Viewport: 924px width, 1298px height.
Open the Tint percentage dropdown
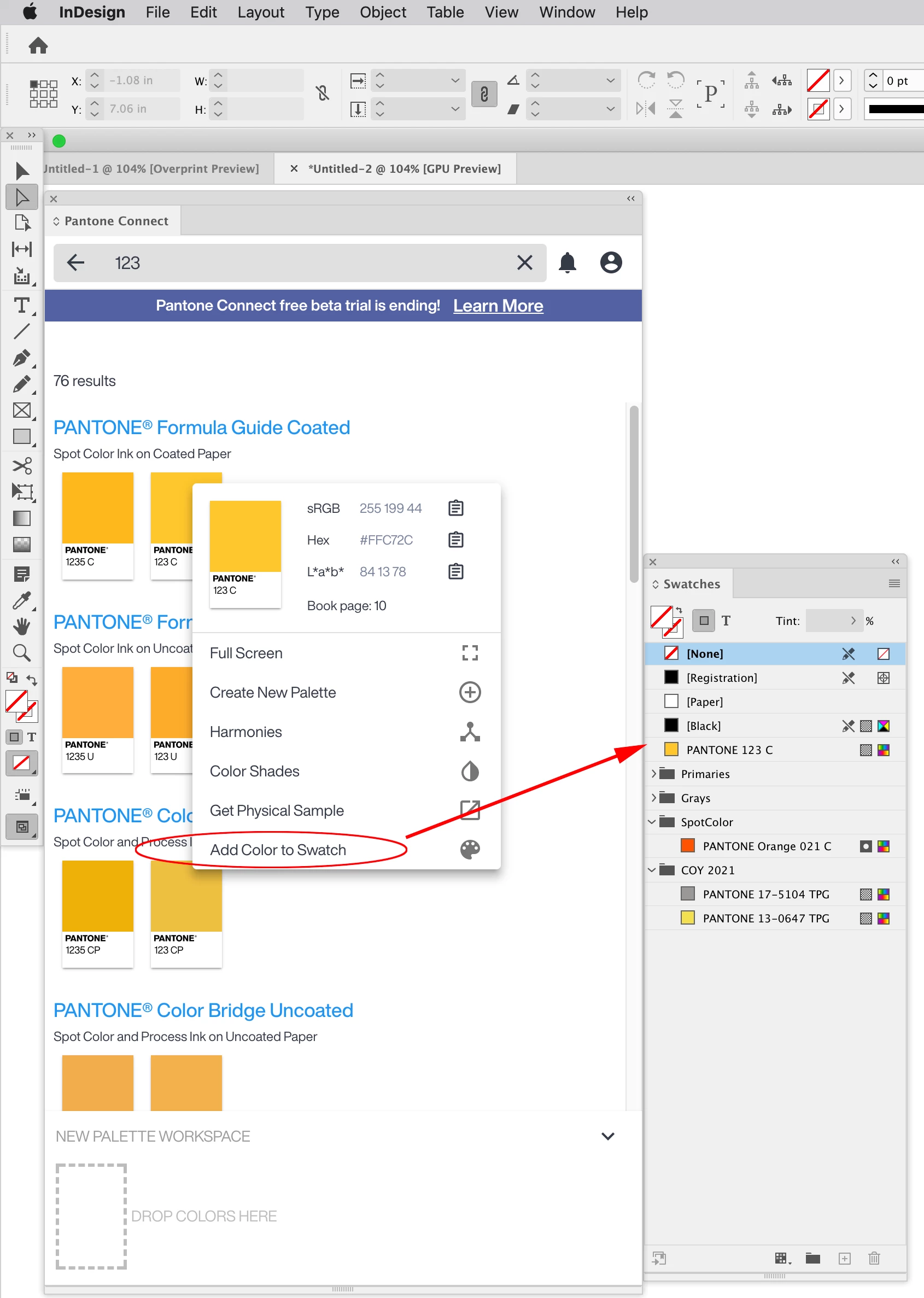[853, 621]
